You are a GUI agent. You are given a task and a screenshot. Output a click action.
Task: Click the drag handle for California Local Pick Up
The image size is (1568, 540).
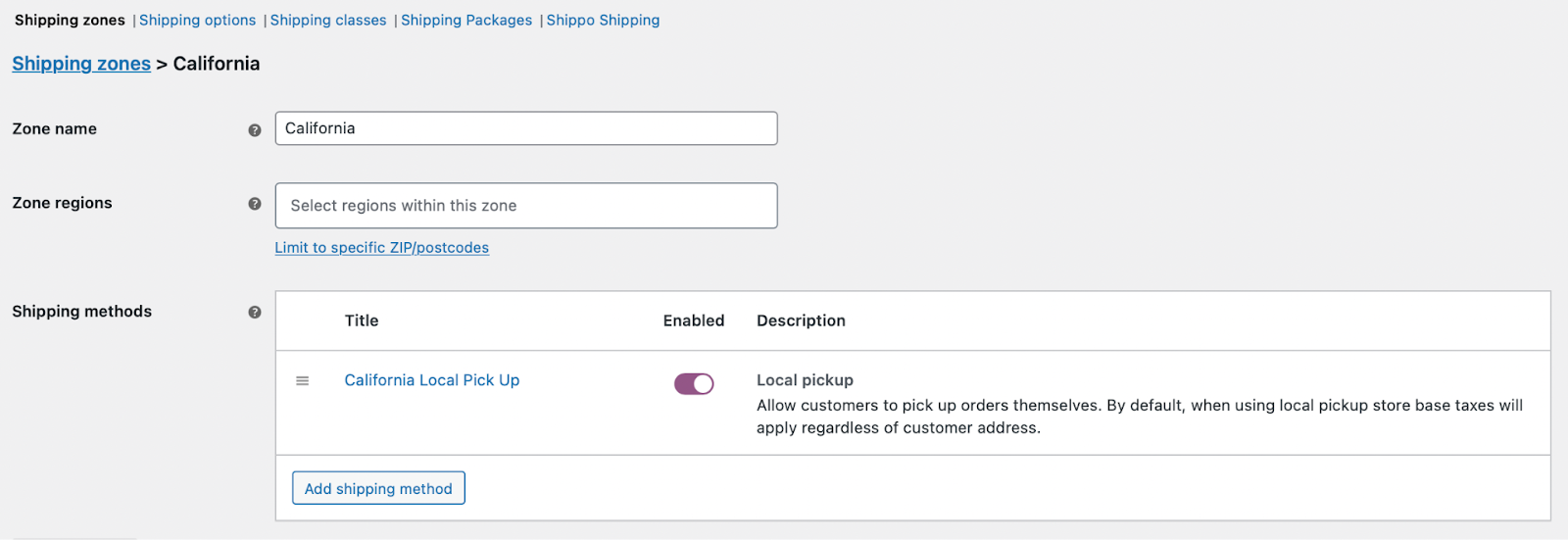pos(303,380)
